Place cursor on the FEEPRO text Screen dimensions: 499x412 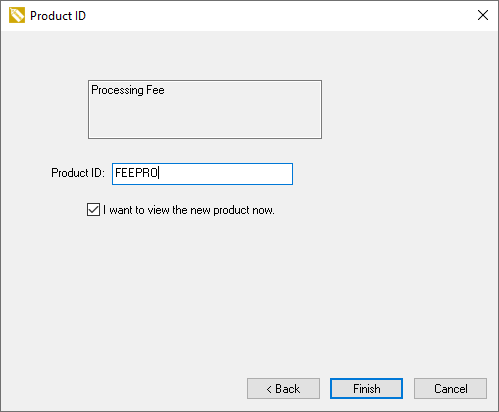coord(136,173)
